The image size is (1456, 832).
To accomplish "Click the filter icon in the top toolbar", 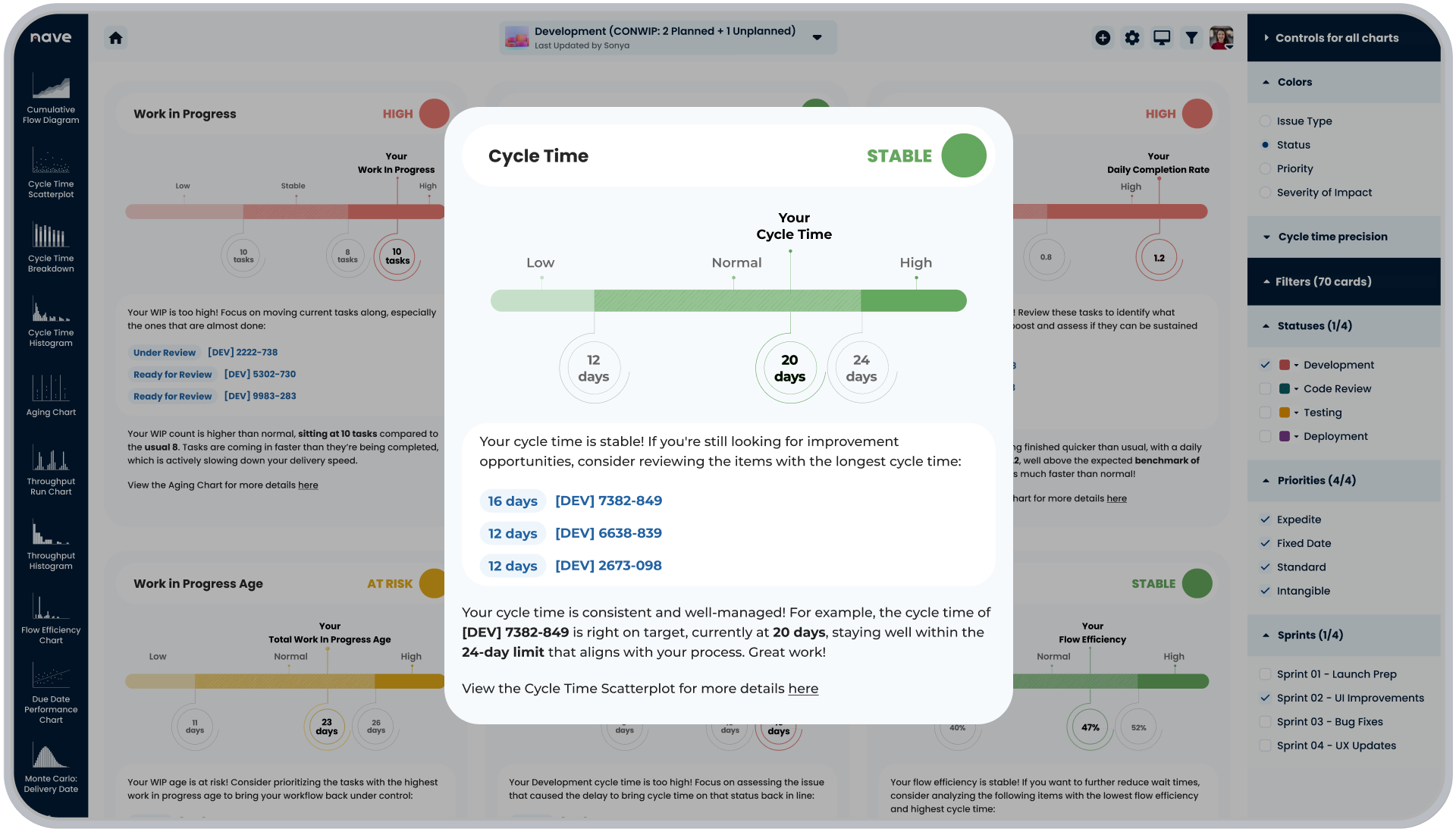I will (1191, 37).
